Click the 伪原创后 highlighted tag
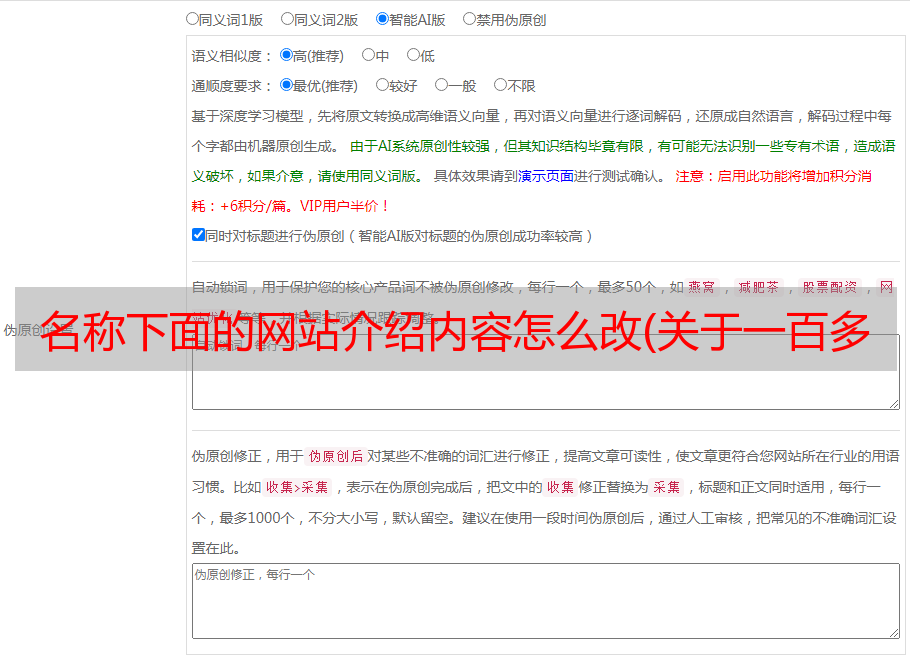Screen dimensions: 911x658 coord(336,456)
